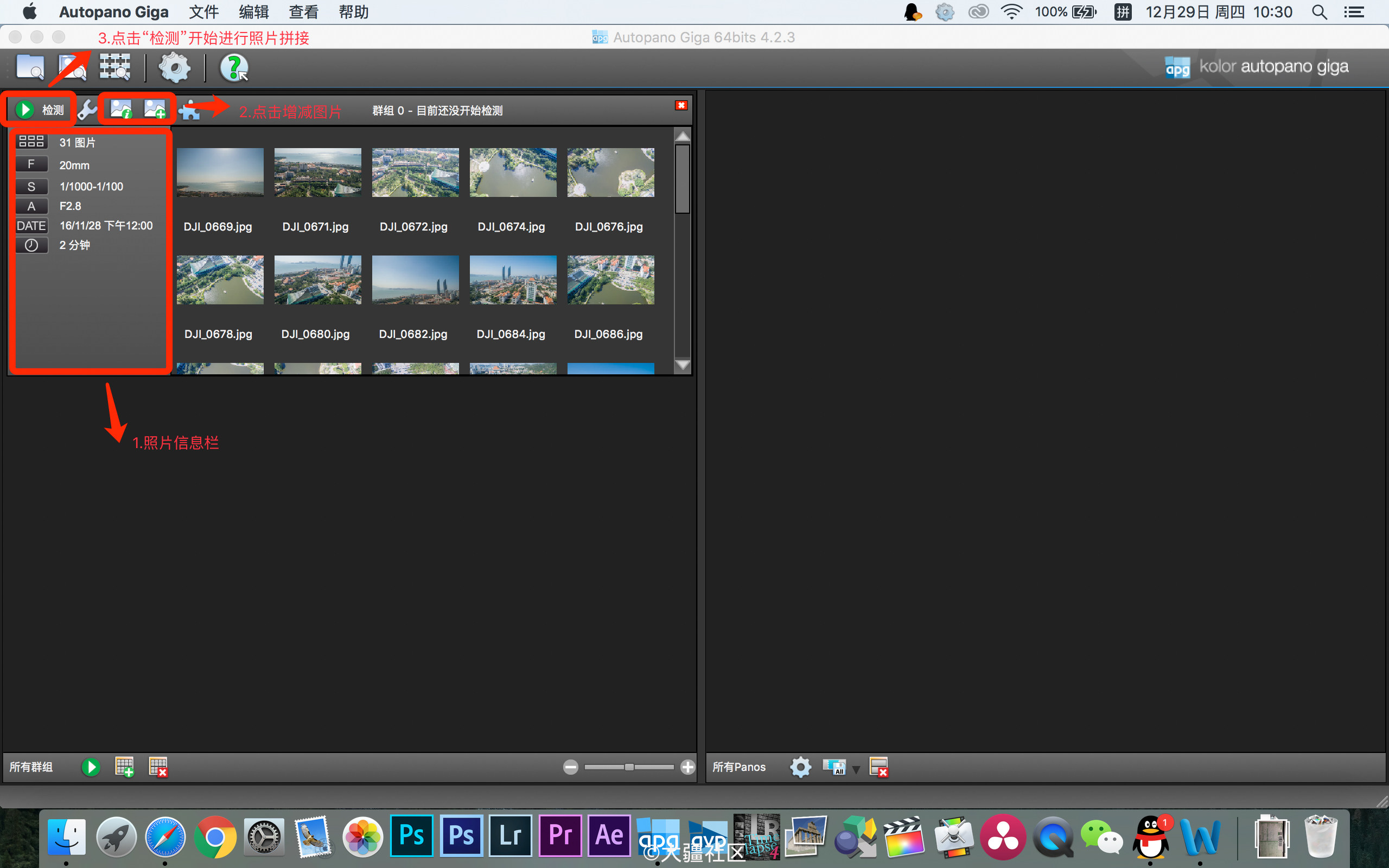This screenshot has height=868, width=1389.
Task: Click the select images icon in the toolbar
Action: pos(72,68)
